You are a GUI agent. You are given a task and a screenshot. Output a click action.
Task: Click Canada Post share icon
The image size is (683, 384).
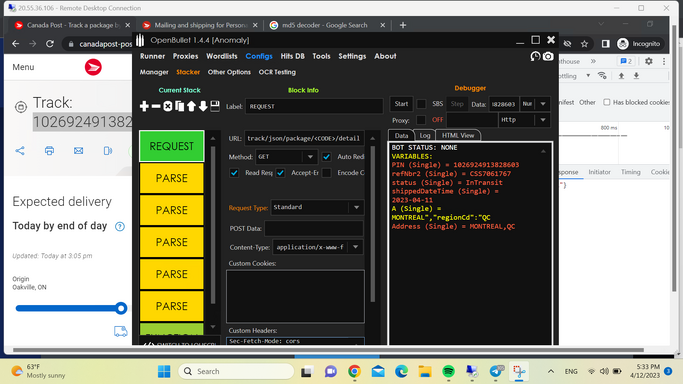[20, 151]
